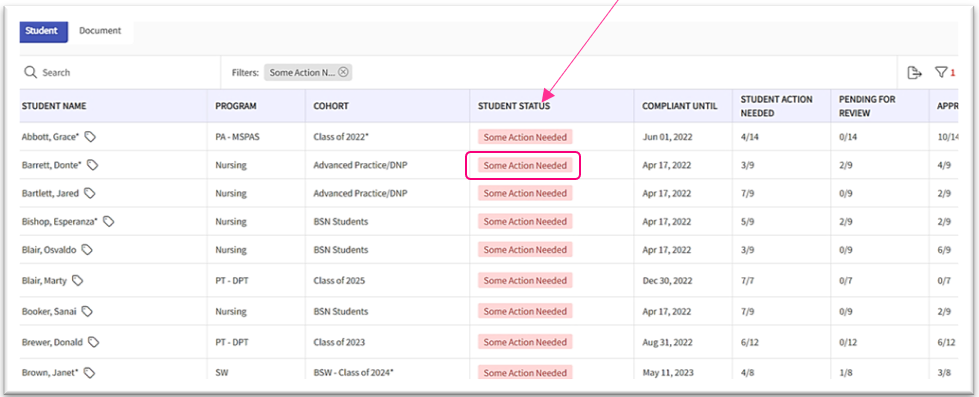Viewport: 979px width, 397px height.
Task: Open student Booker, Sanai
Action: (49, 311)
